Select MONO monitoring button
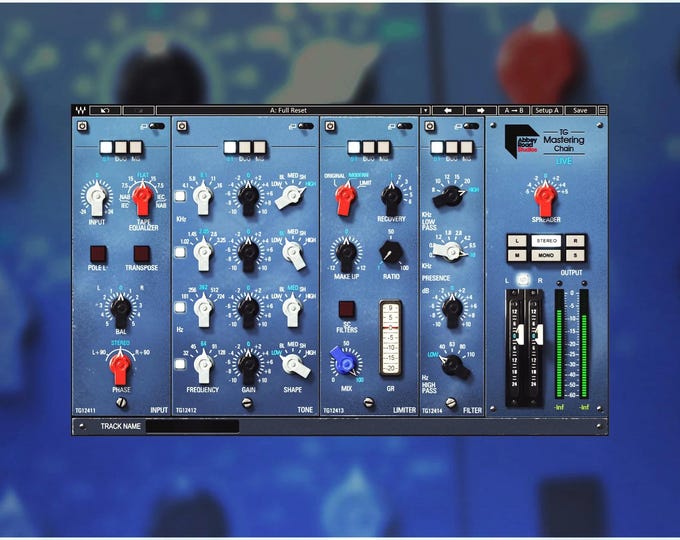 point(546,255)
